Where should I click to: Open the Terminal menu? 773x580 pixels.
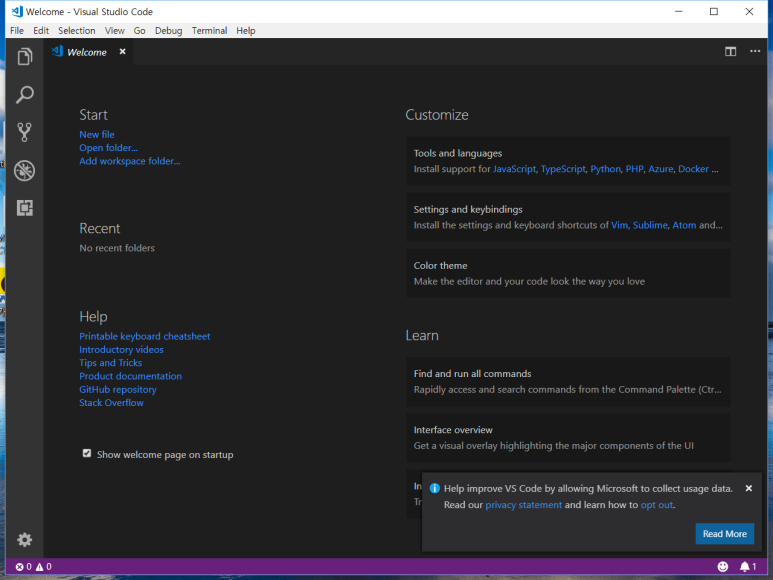click(210, 31)
